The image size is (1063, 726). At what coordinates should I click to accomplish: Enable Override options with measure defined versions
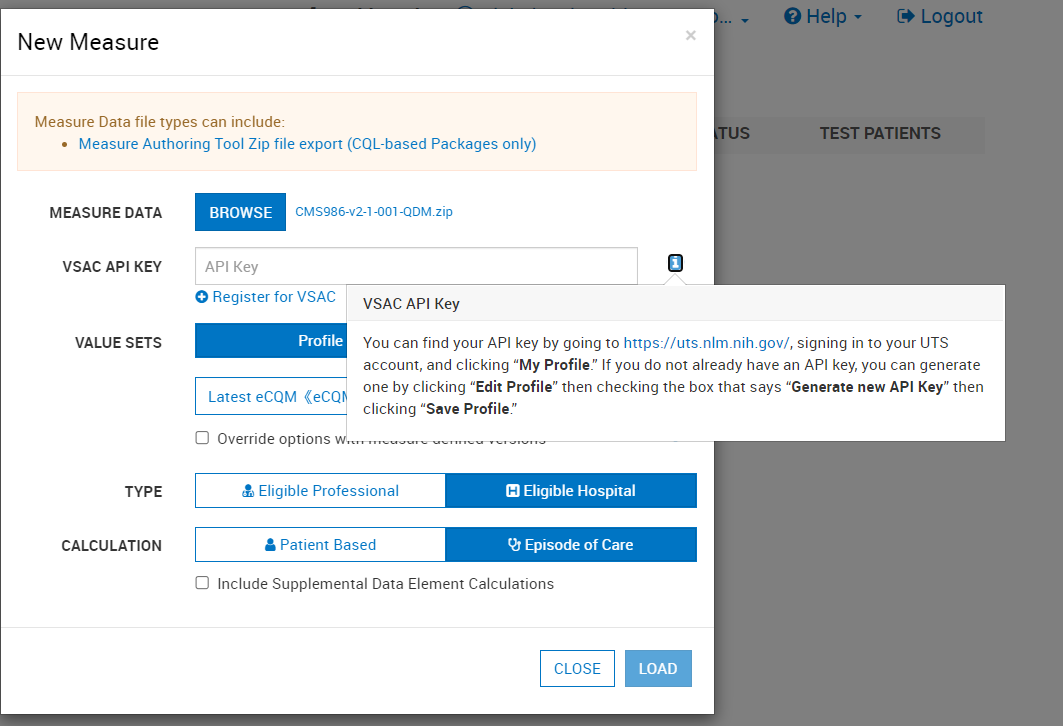(x=202, y=438)
